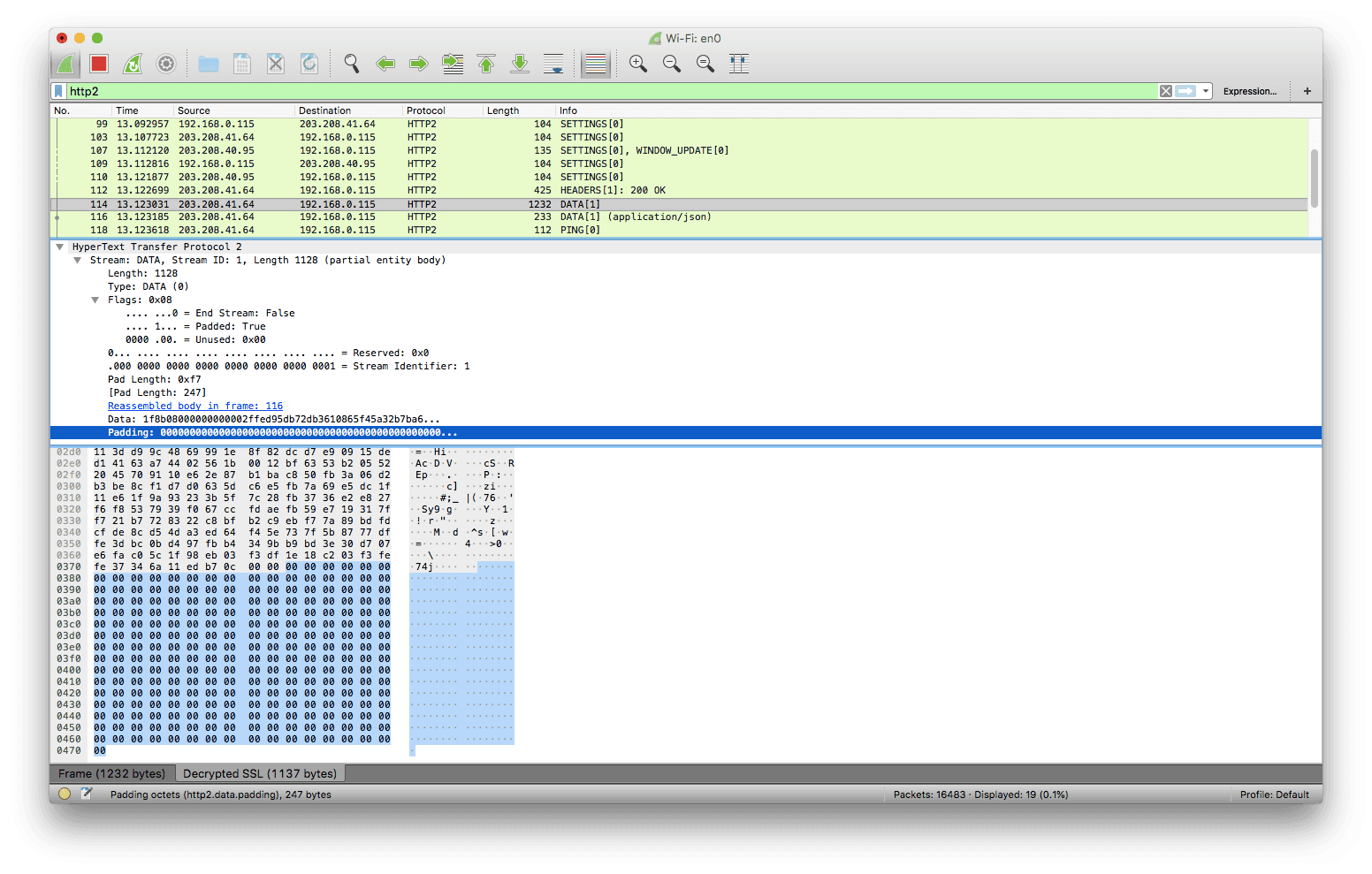
Task: Go forward to the next packet
Action: [x=419, y=64]
